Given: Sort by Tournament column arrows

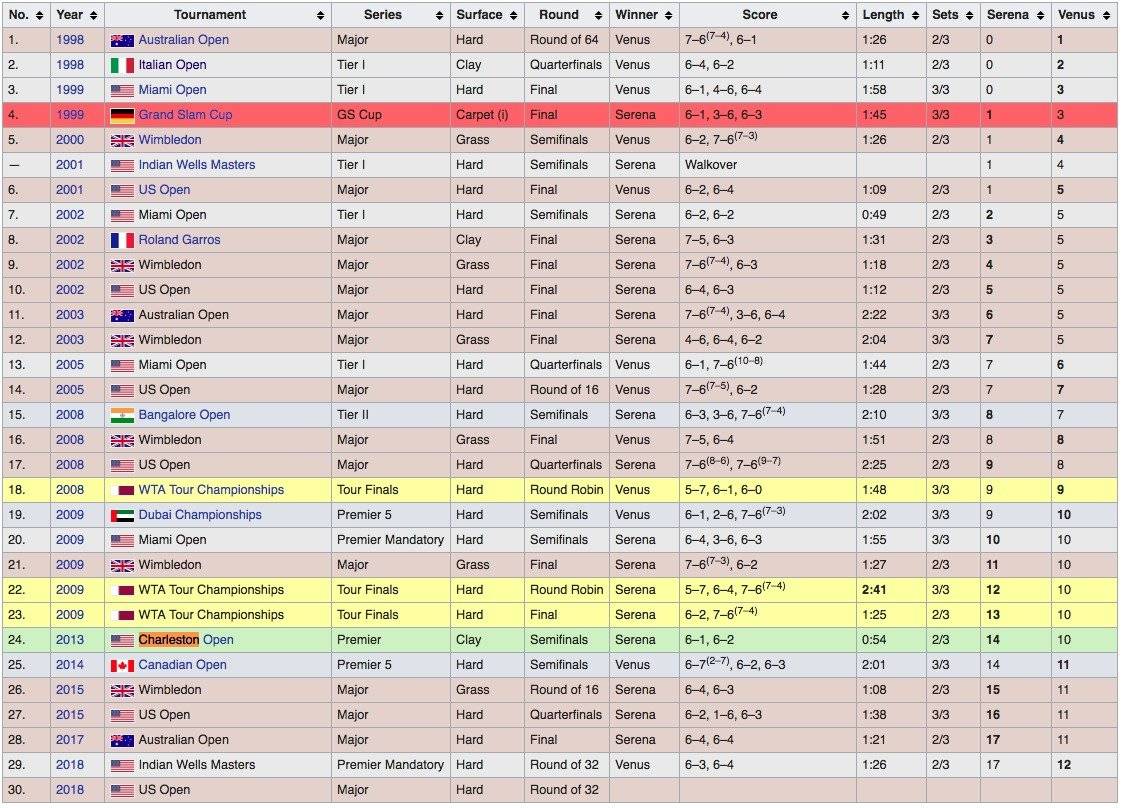Looking at the screenshot, I should click(320, 15).
